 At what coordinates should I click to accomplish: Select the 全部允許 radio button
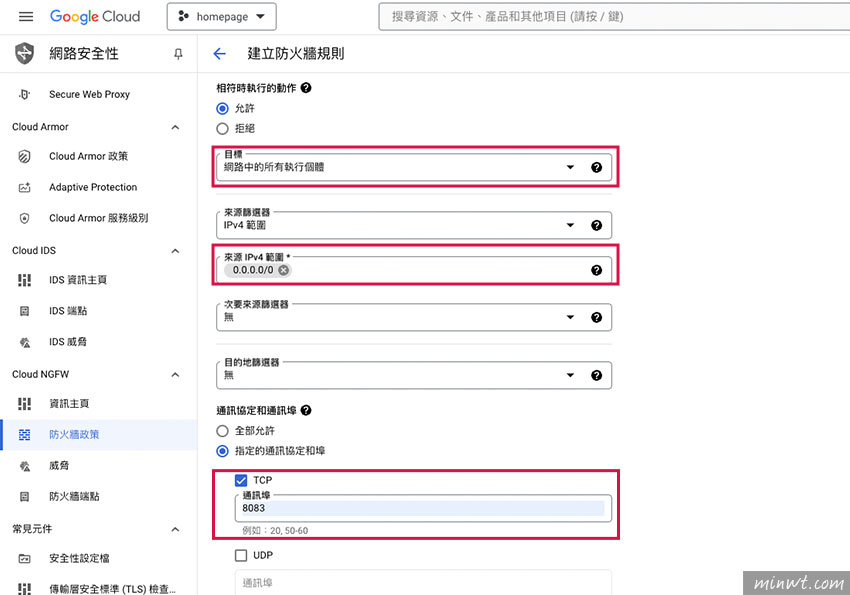[222, 431]
